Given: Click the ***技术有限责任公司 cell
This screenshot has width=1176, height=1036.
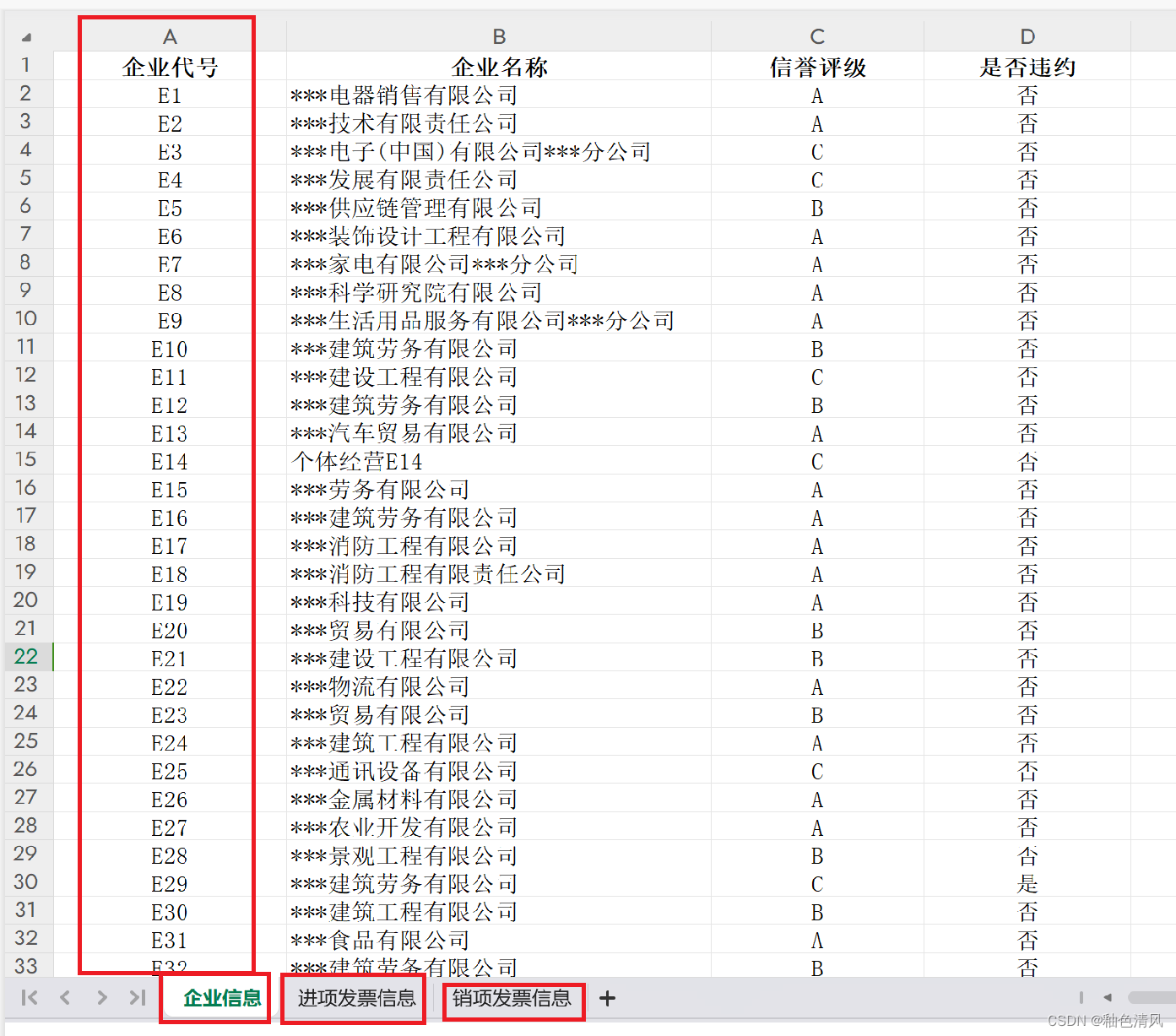Looking at the screenshot, I should (499, 122).
